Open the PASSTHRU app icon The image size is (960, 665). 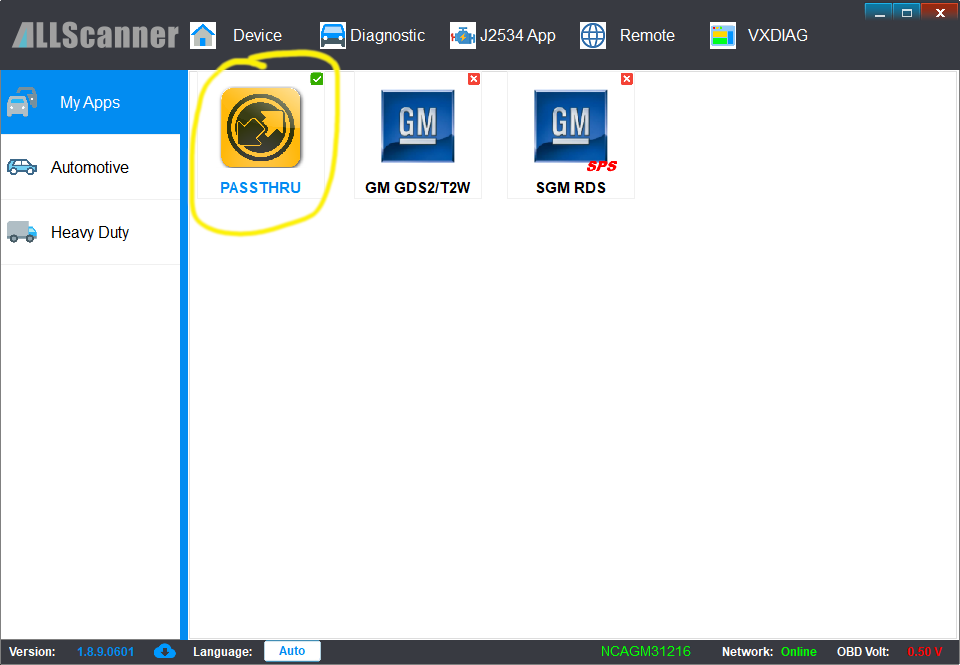coord(260,128)
